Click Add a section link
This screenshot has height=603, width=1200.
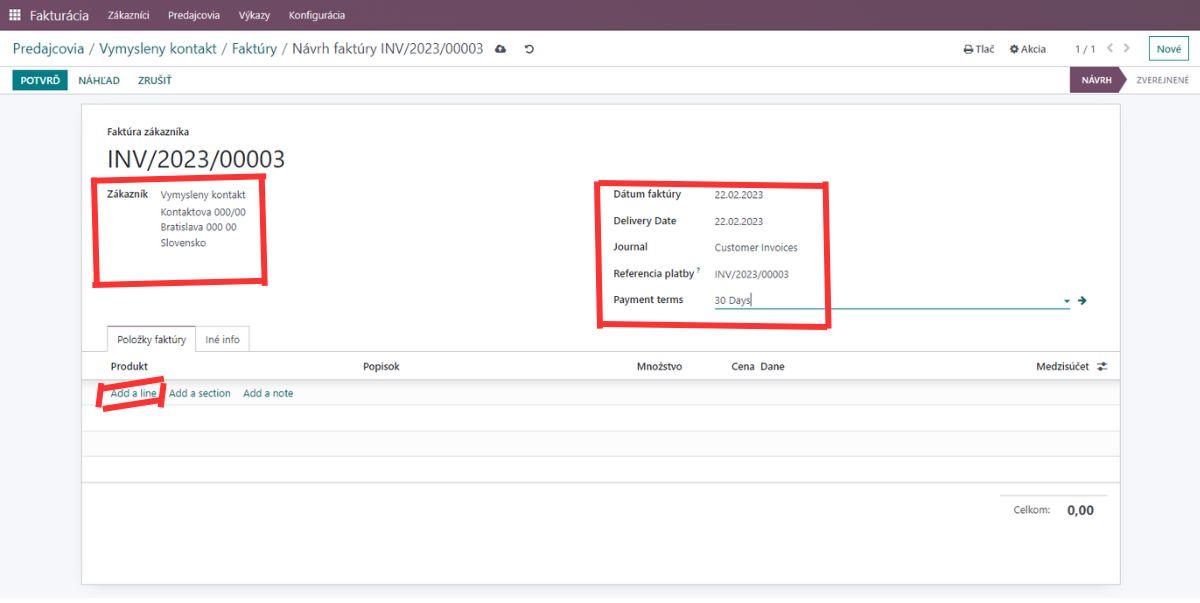click(199, 394)
